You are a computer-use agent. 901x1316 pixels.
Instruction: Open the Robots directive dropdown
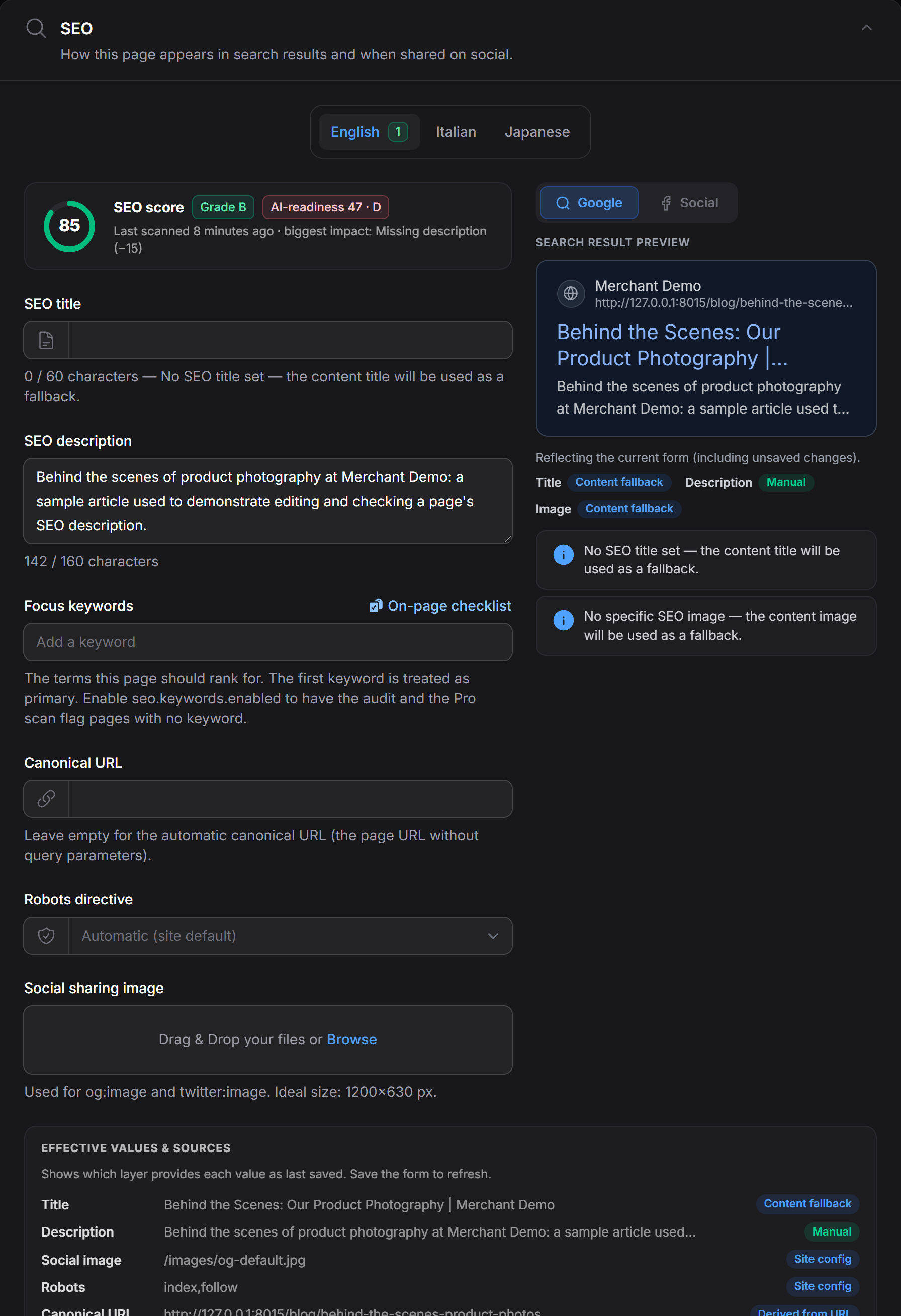tap(267, 936)
